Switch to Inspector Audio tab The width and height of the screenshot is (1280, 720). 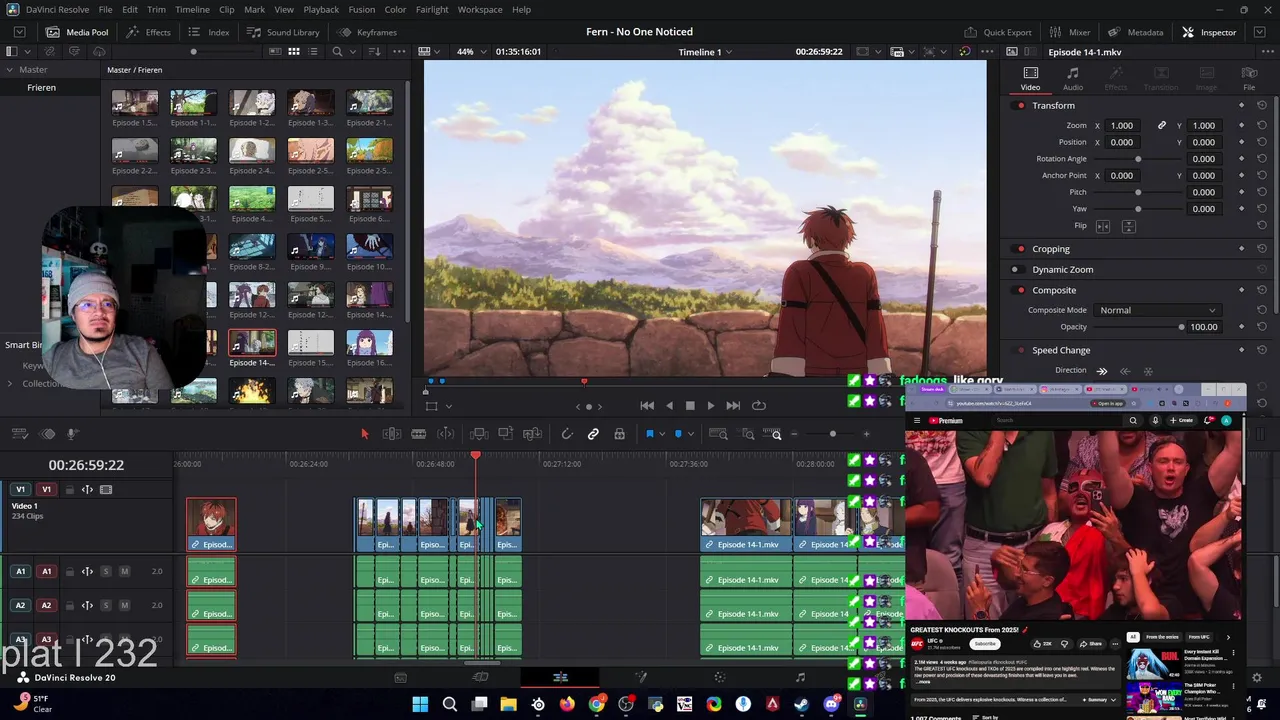click(x=1073, y=78)
